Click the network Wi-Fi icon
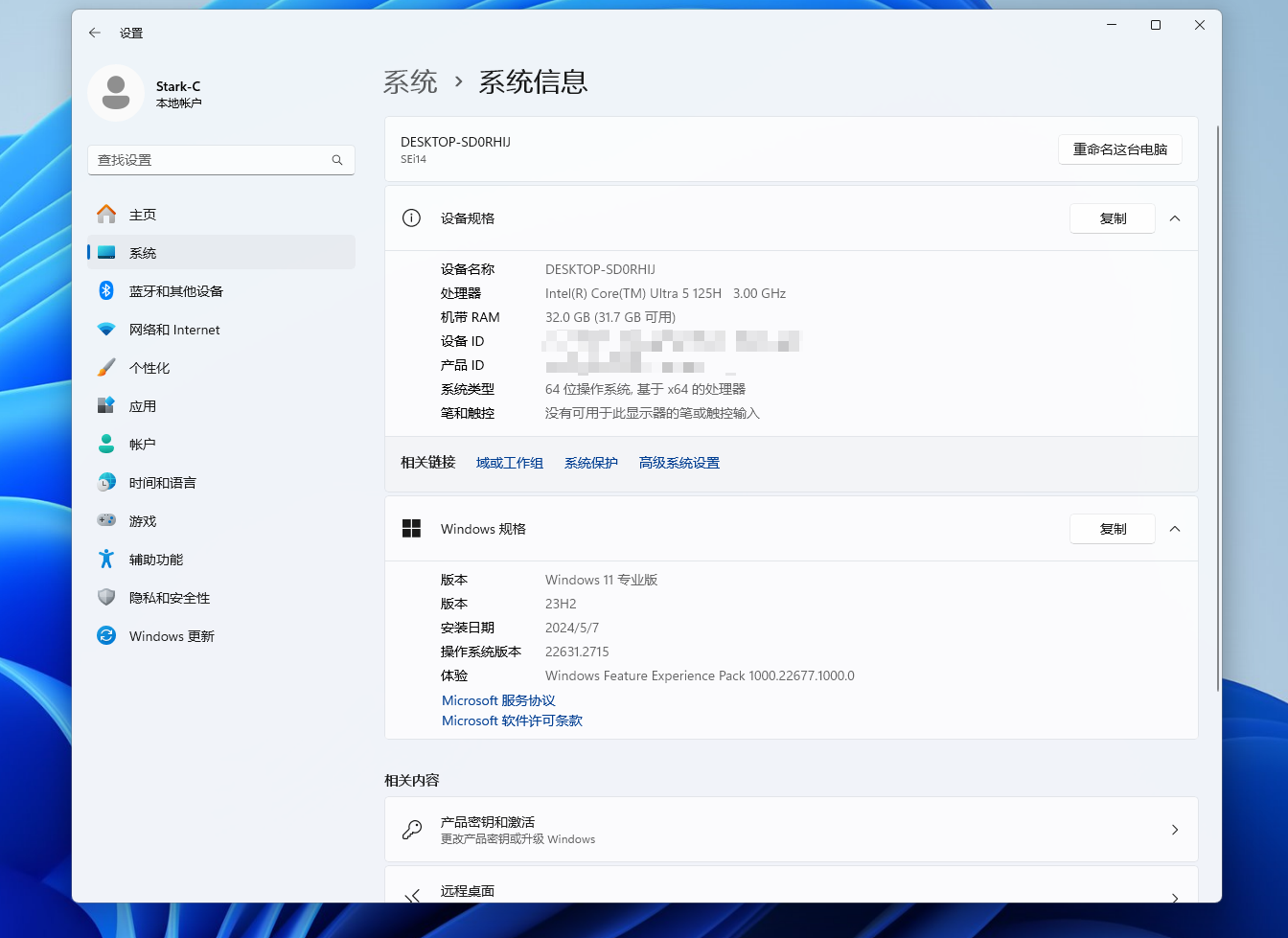 (x=106, y=330)
